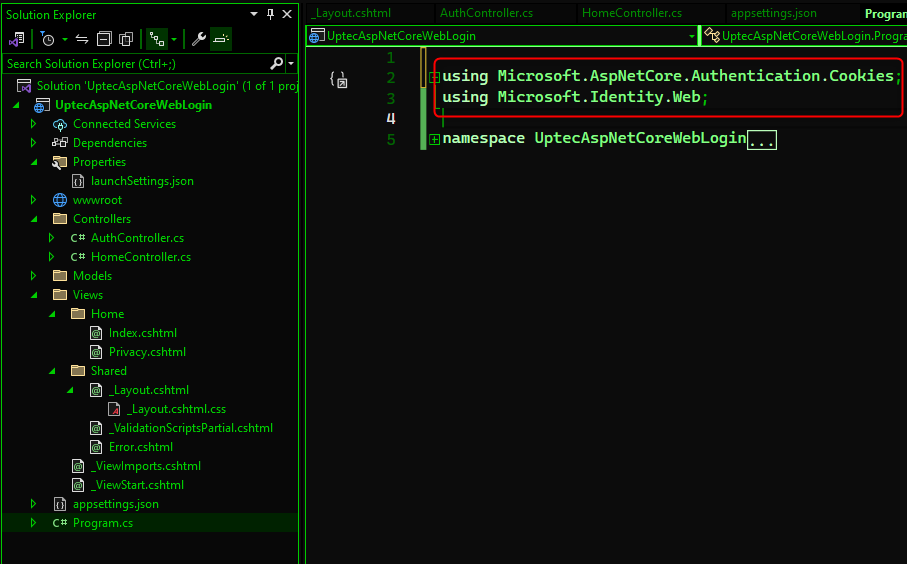Toggle the file nesting view button
This screenshot has height=564, width=907.
(156, 39)
